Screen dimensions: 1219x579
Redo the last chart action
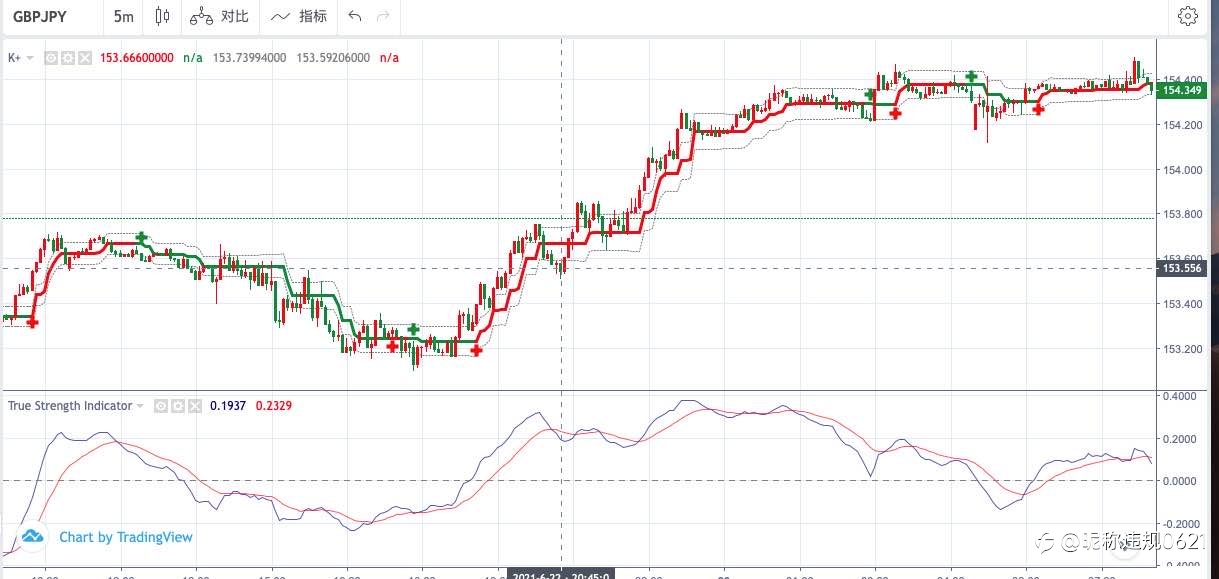tap(384, 16)
